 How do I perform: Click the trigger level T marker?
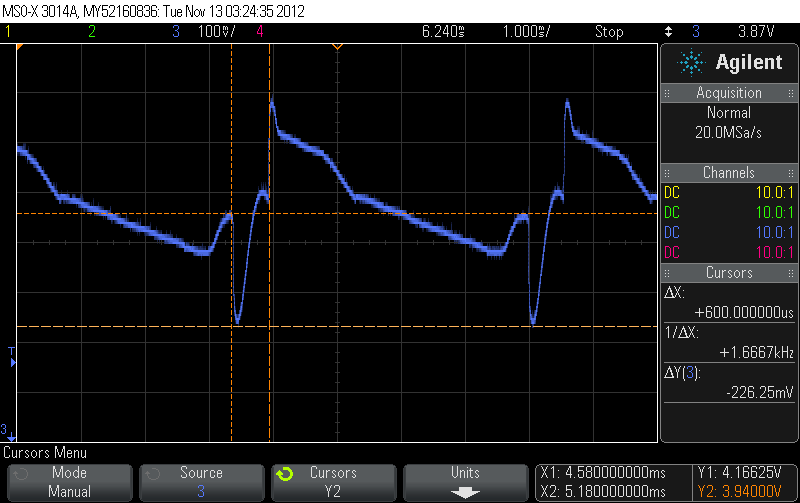(12, 357)
